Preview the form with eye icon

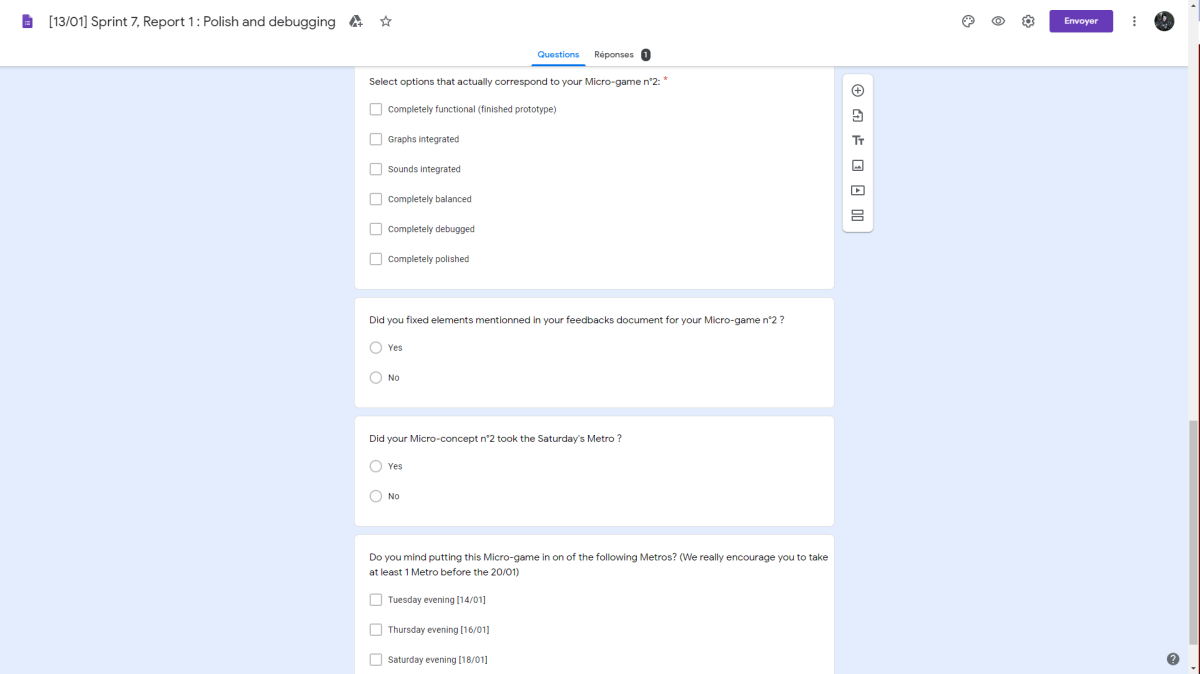click(998, 21)
